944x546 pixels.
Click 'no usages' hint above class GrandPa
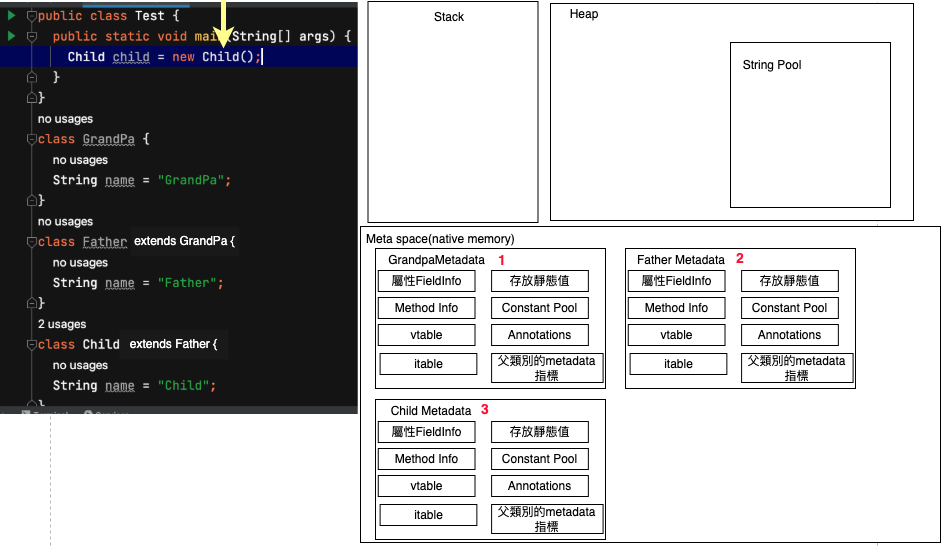tap(65, 119)
